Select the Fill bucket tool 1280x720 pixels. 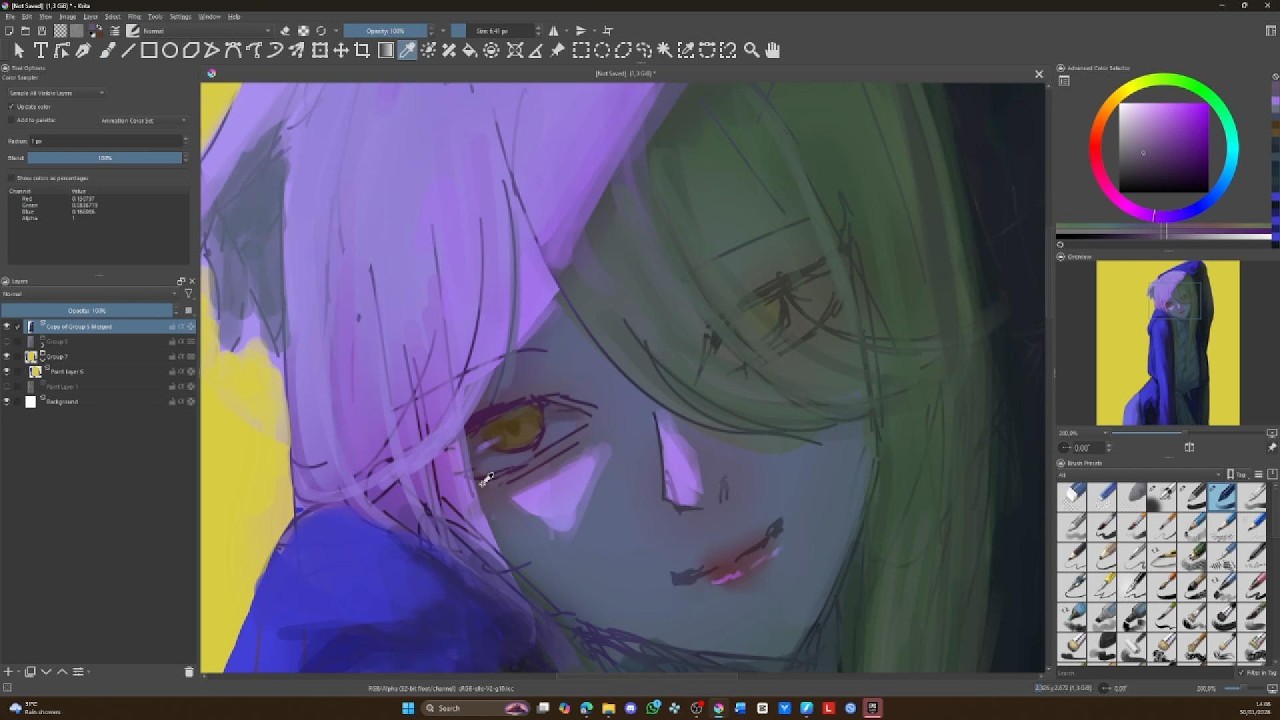click(469, 50)
